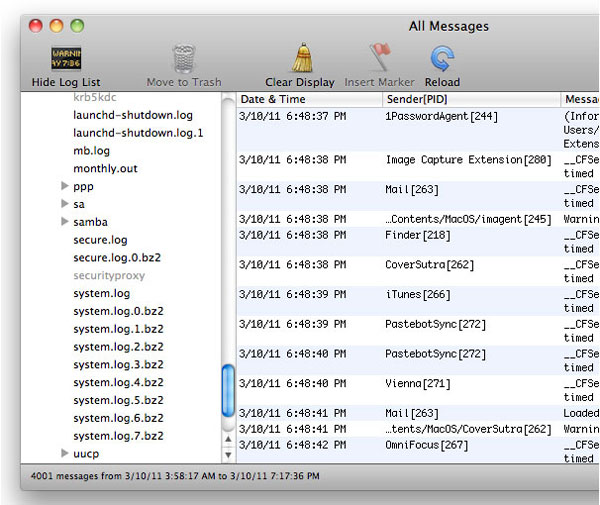Click the Reload icon
Screen dimensions: 600x505
point(442,59)
